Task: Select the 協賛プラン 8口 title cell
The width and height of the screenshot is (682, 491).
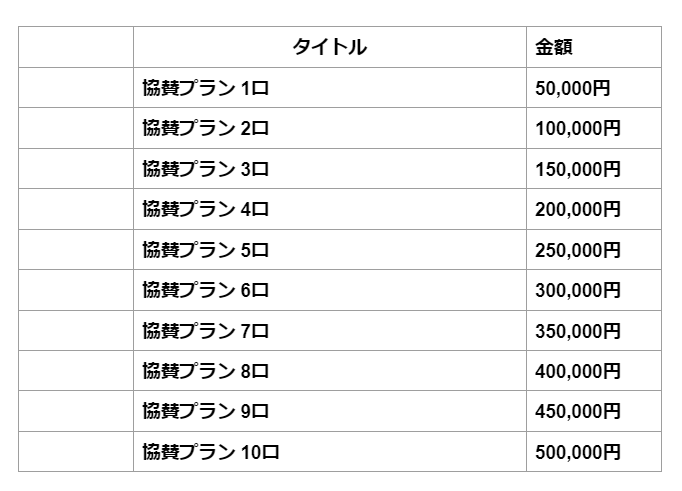Action: tap(206, 371)
